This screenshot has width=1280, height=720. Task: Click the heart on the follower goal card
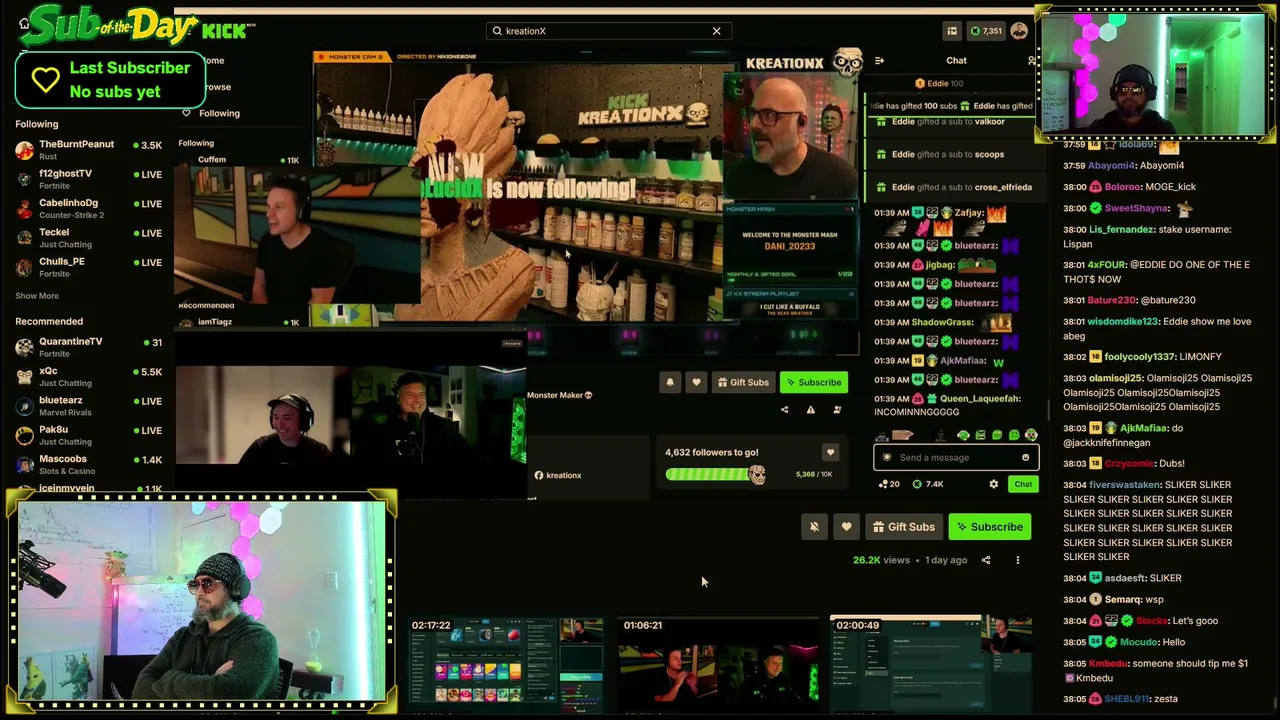pos(830,453)
